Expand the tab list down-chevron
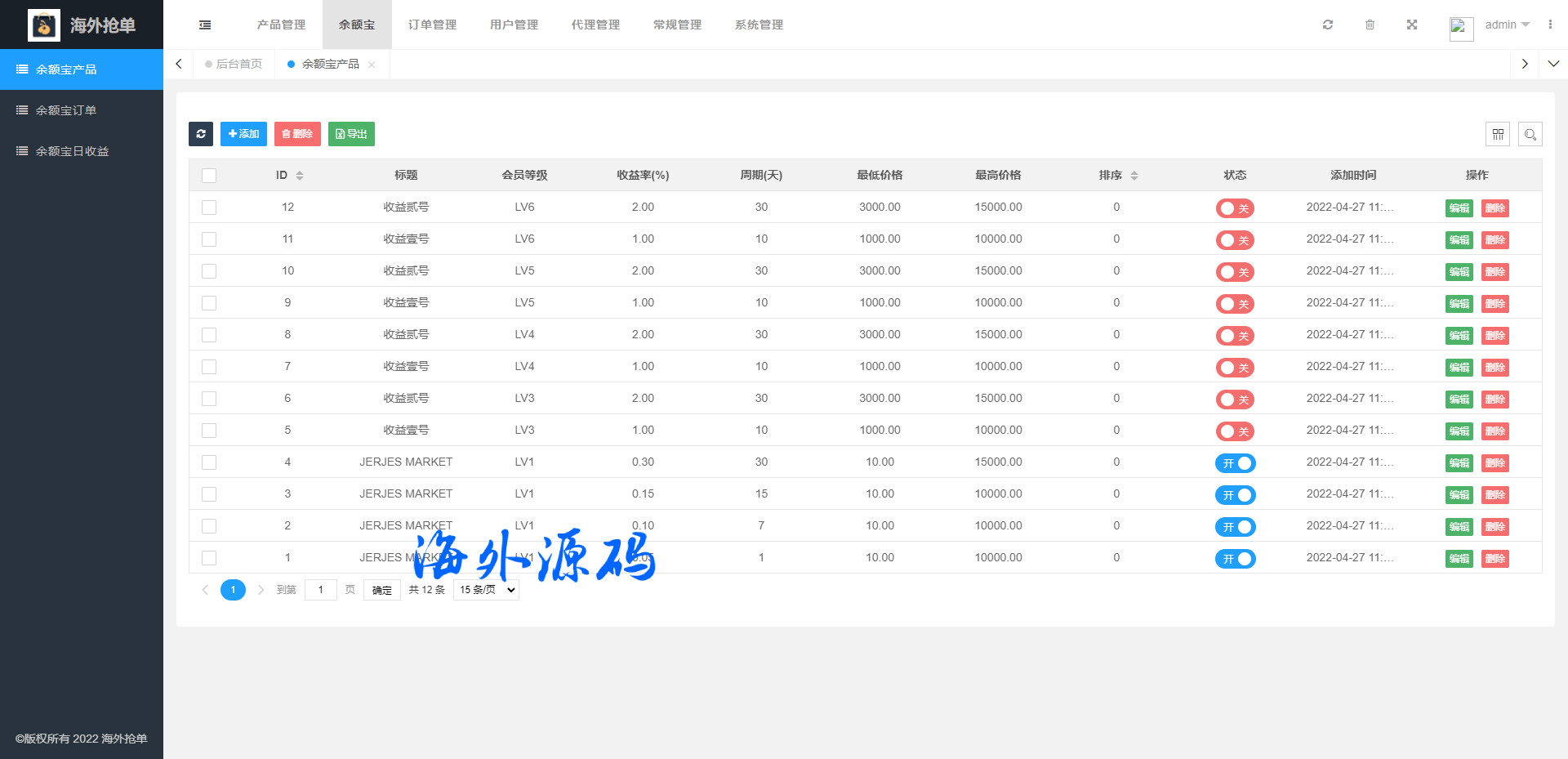This screenshot has height=759, width=1568. (1553, 64)
